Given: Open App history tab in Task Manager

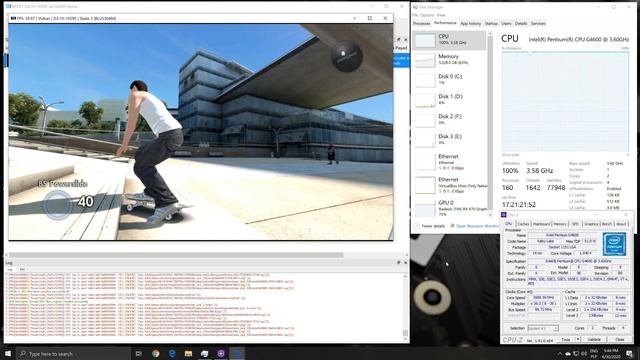Looking at the screenshot, I should click(471, 24).
